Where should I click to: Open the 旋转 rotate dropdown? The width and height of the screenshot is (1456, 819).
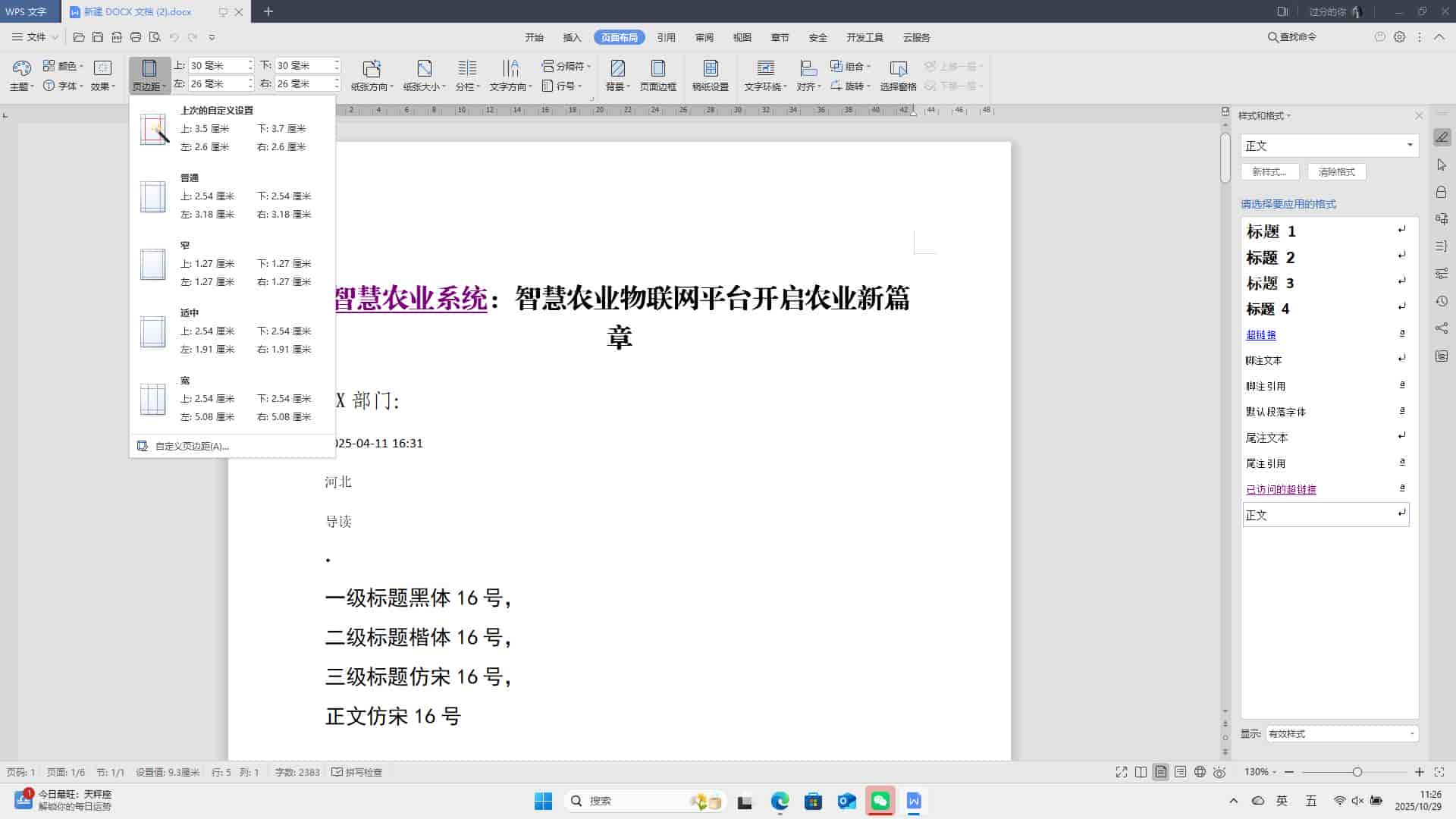tap(851, 86)
